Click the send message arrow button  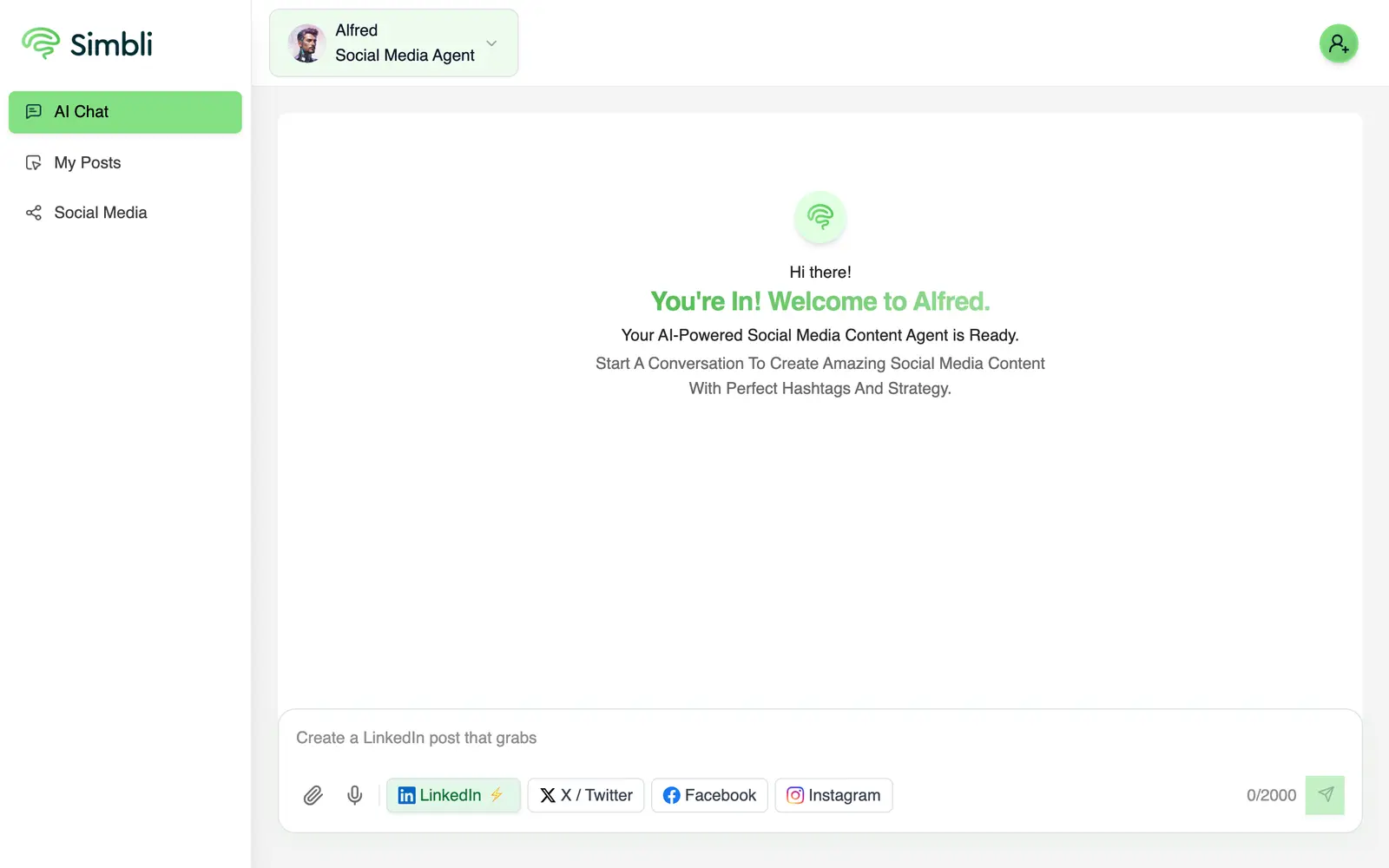click(x=1325, y=795)
